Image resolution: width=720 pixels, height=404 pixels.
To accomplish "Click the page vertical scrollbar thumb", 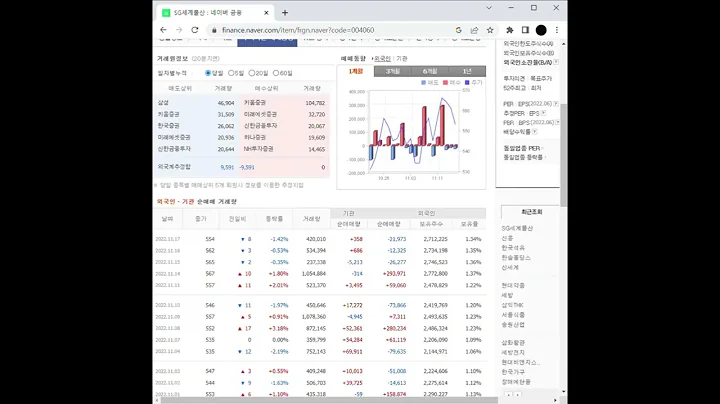I will click(x=563, y=155).
